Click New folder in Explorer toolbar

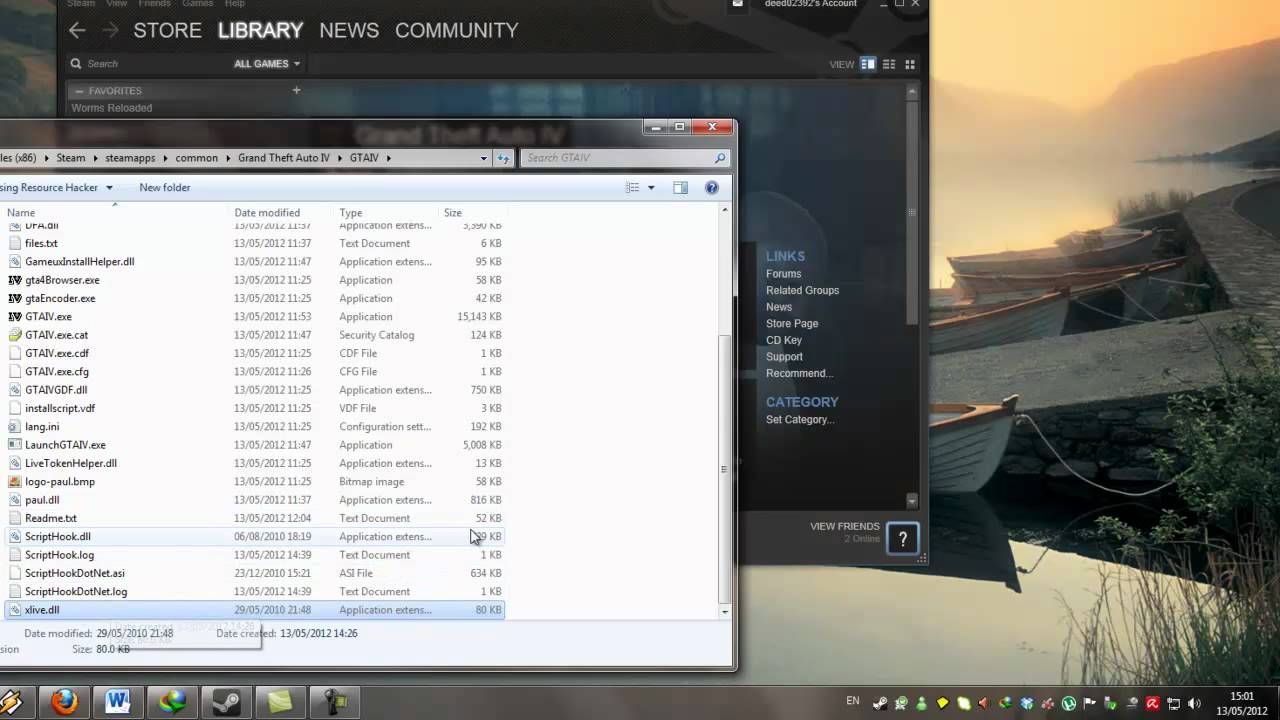[165, 188]
